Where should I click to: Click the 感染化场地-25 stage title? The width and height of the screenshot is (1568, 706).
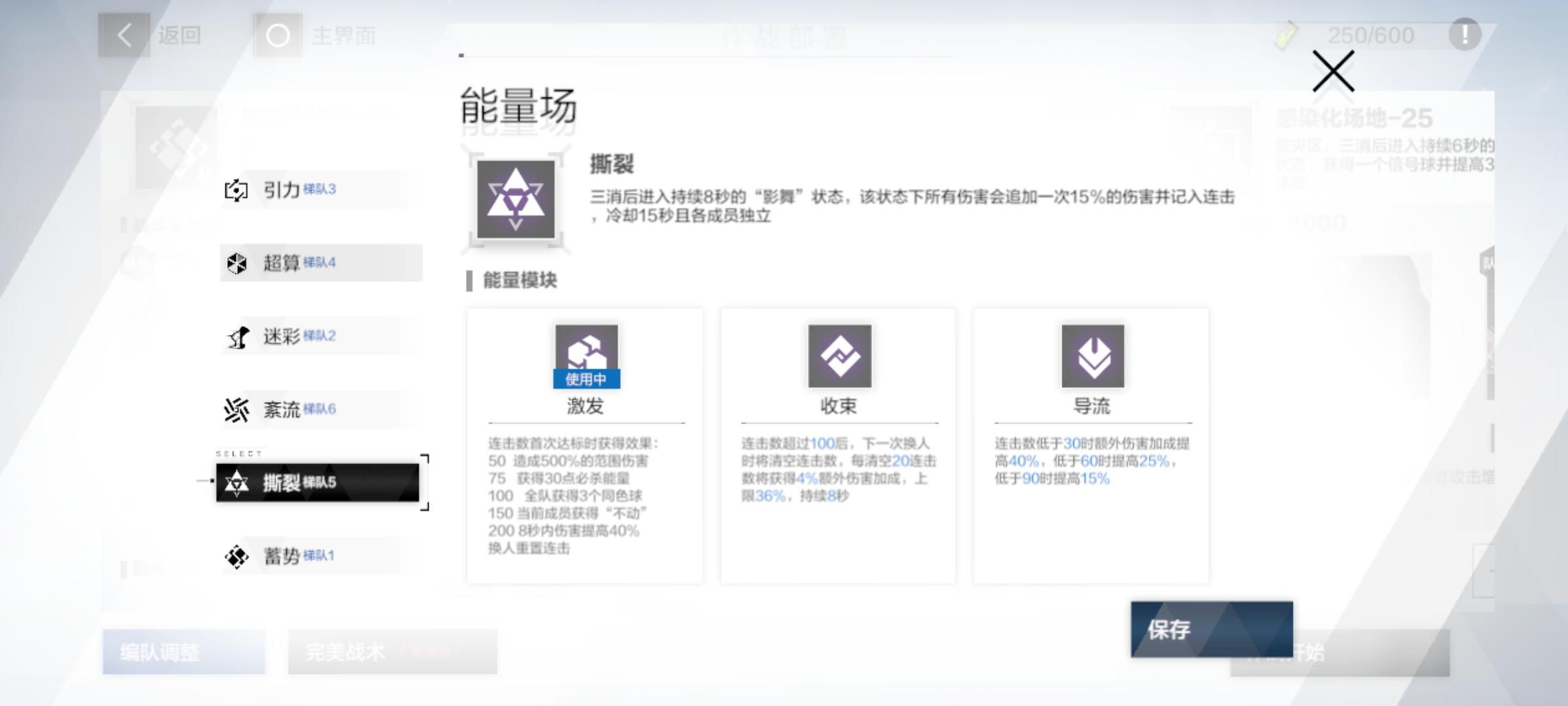point(1354,118)
